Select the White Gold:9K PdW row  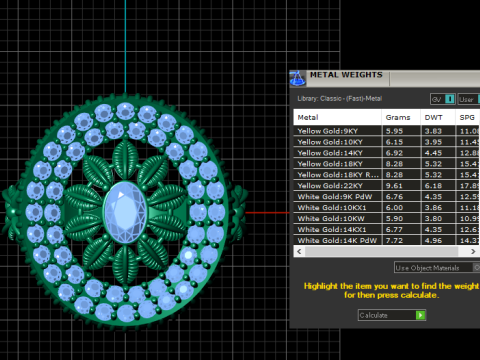point(387,197)
